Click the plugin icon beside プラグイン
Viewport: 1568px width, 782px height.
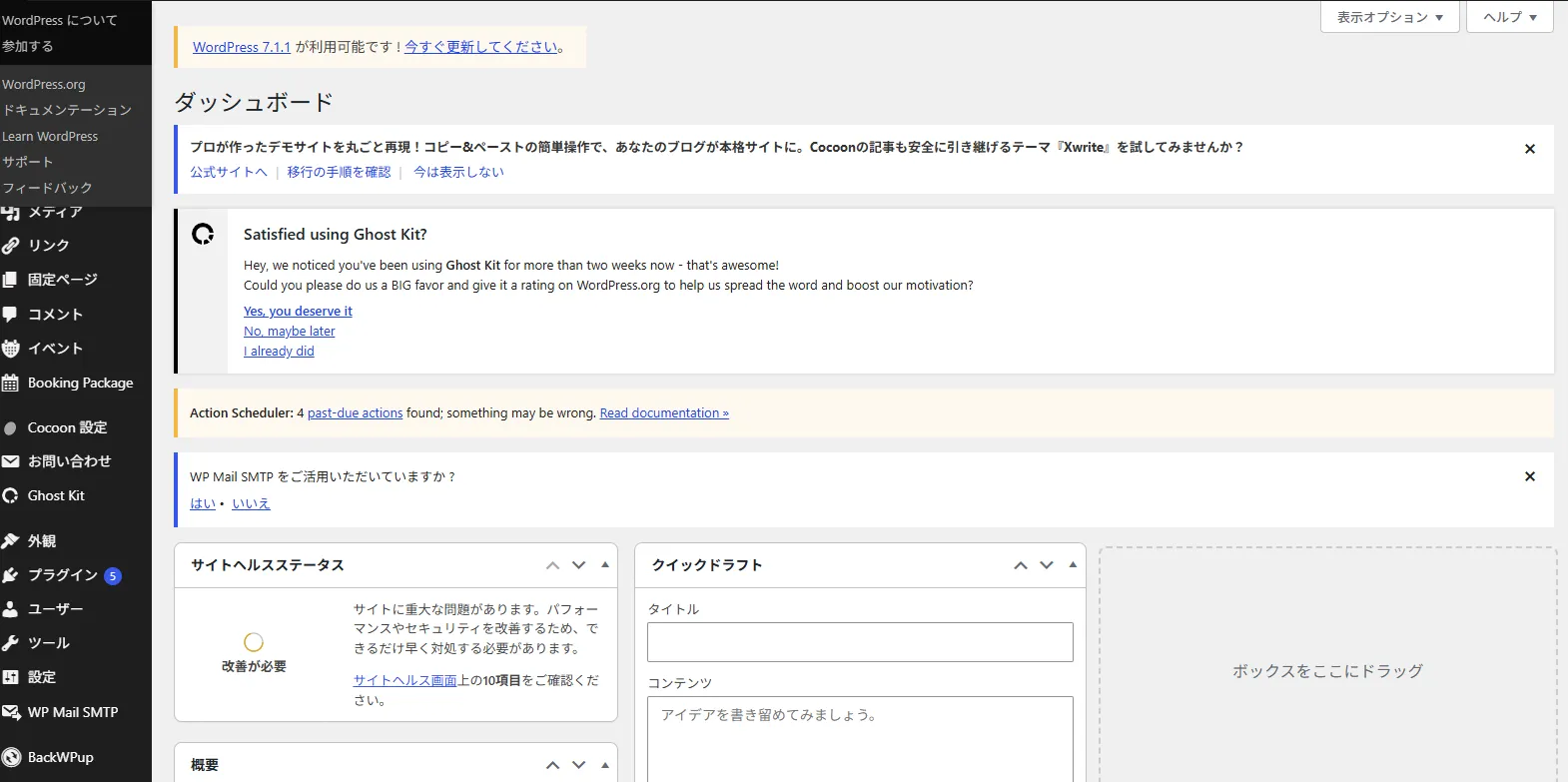coord(11,575)
